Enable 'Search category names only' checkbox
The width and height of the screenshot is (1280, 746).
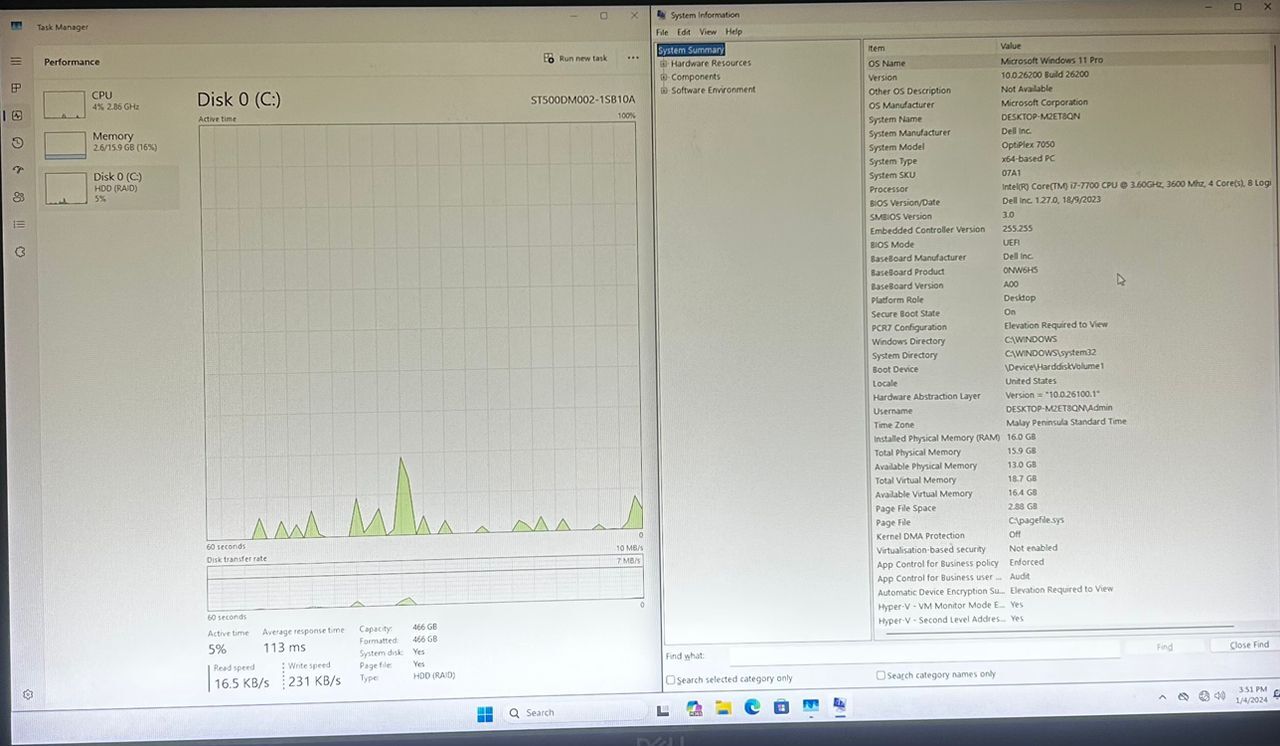pyautogui.click(x=881, y=675)
